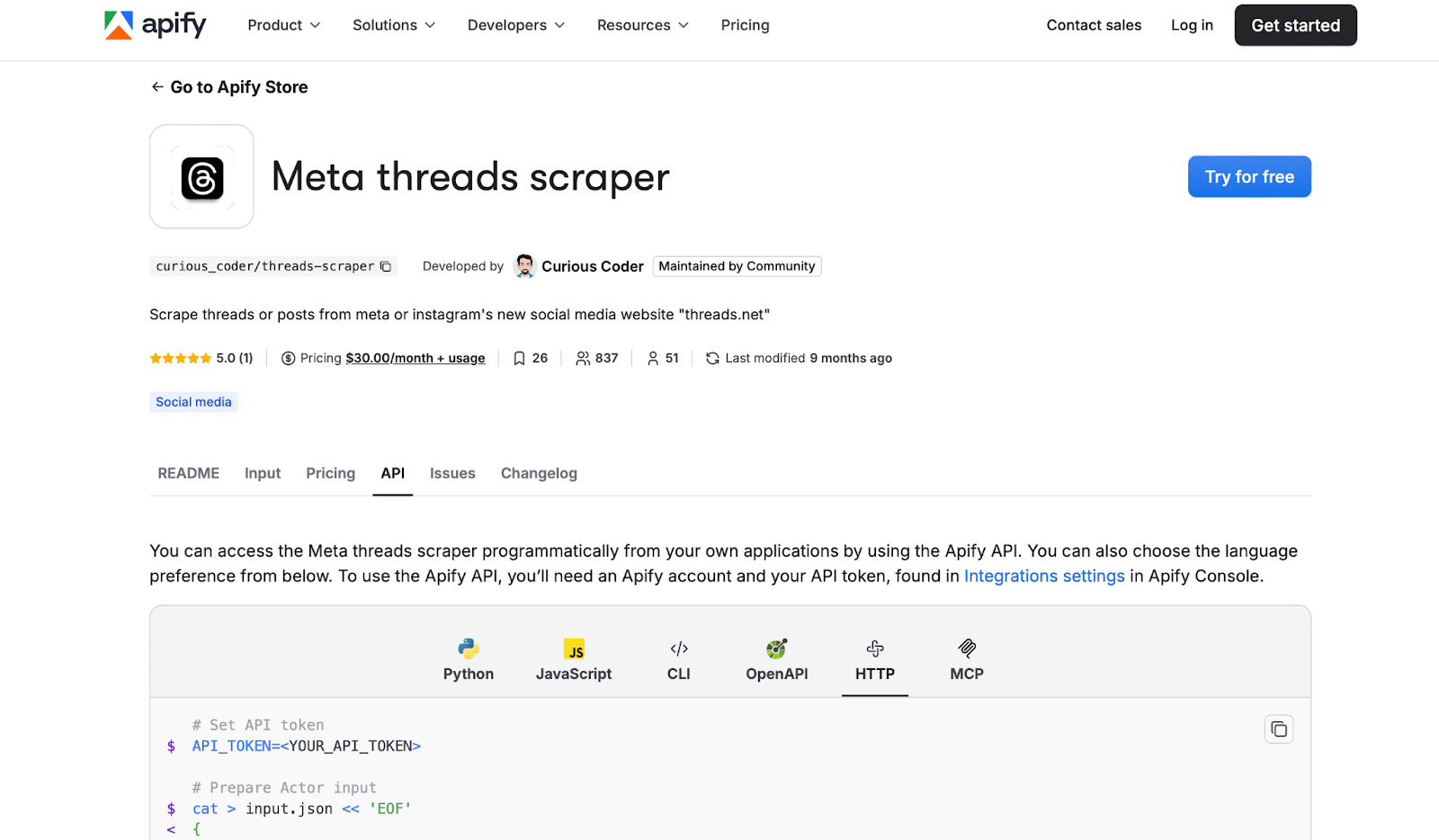
Task: Select the CLI code brackets icon
Action: (x=679, y=648)
